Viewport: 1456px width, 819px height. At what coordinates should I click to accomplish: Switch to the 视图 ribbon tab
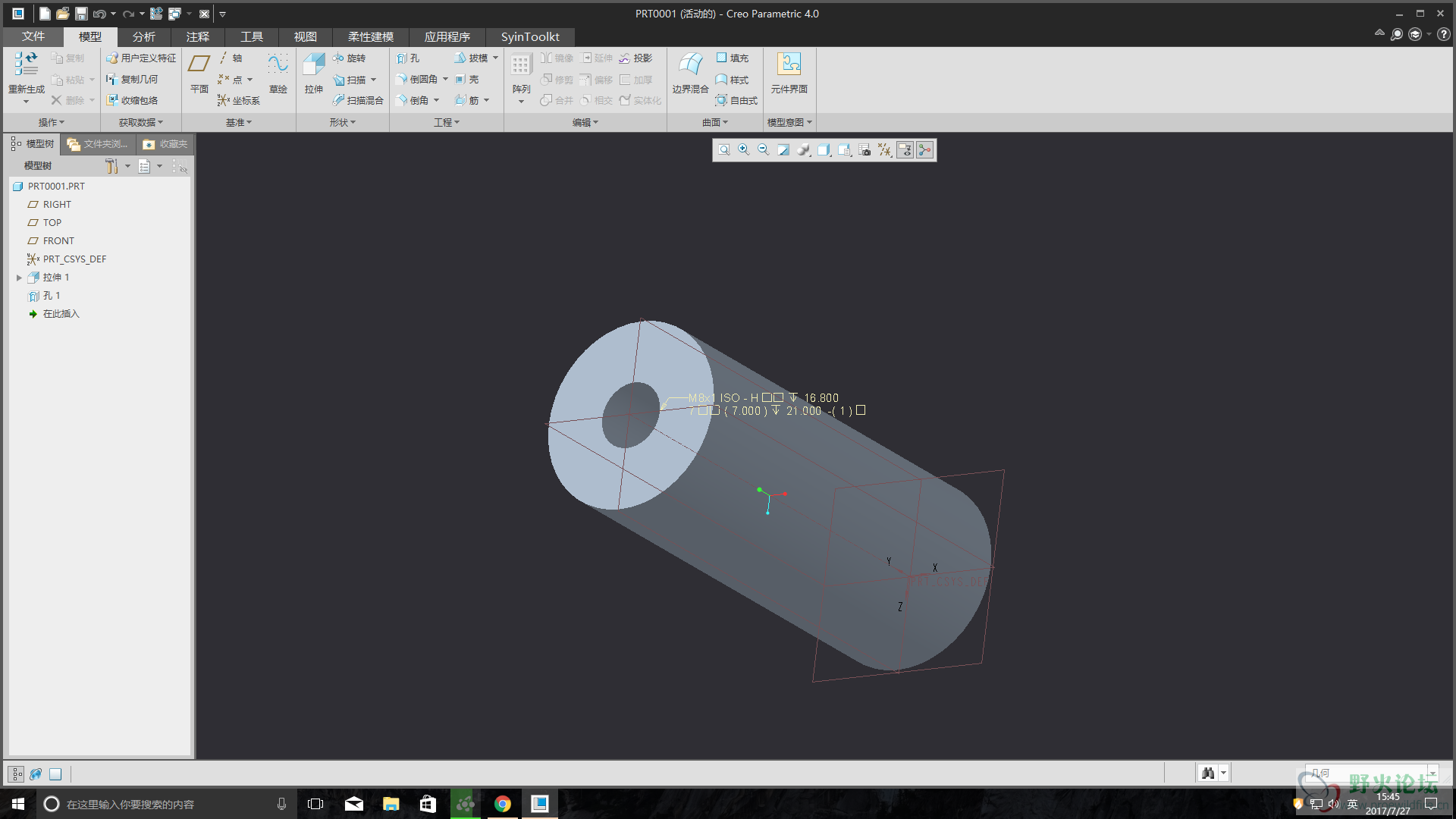pos(305,36)
